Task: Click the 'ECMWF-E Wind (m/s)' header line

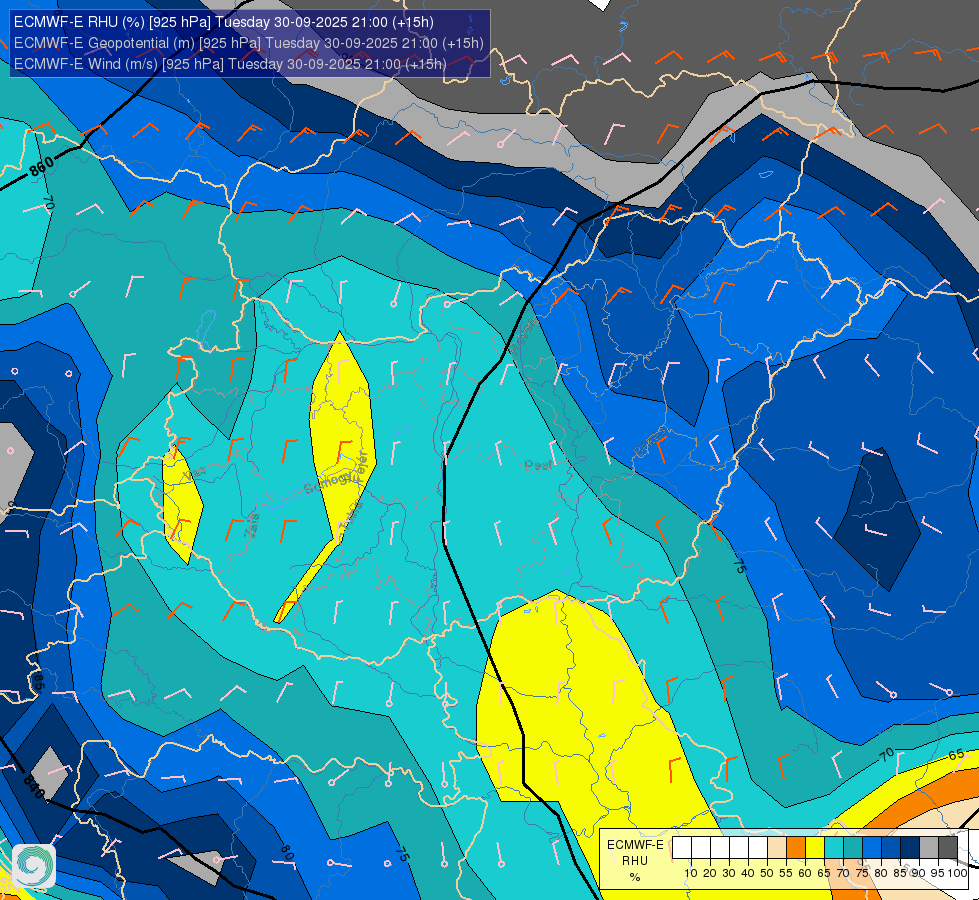Action: [x=230, y=64]
